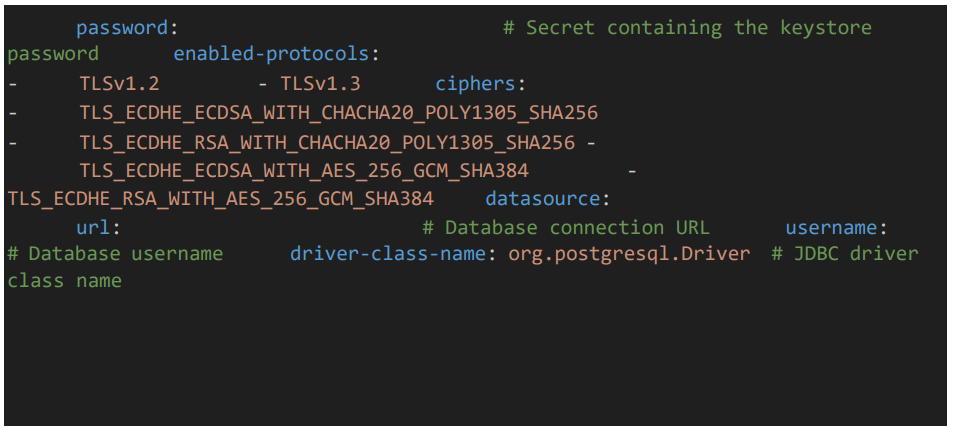Click the enabled-protocols key
Viewport: 953px width, 428px height.
pyautogui.click(x=271, y=55)
